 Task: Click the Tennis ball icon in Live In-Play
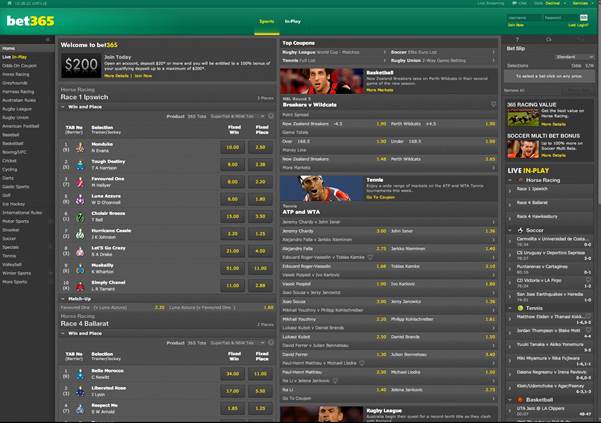click(520, 308)
